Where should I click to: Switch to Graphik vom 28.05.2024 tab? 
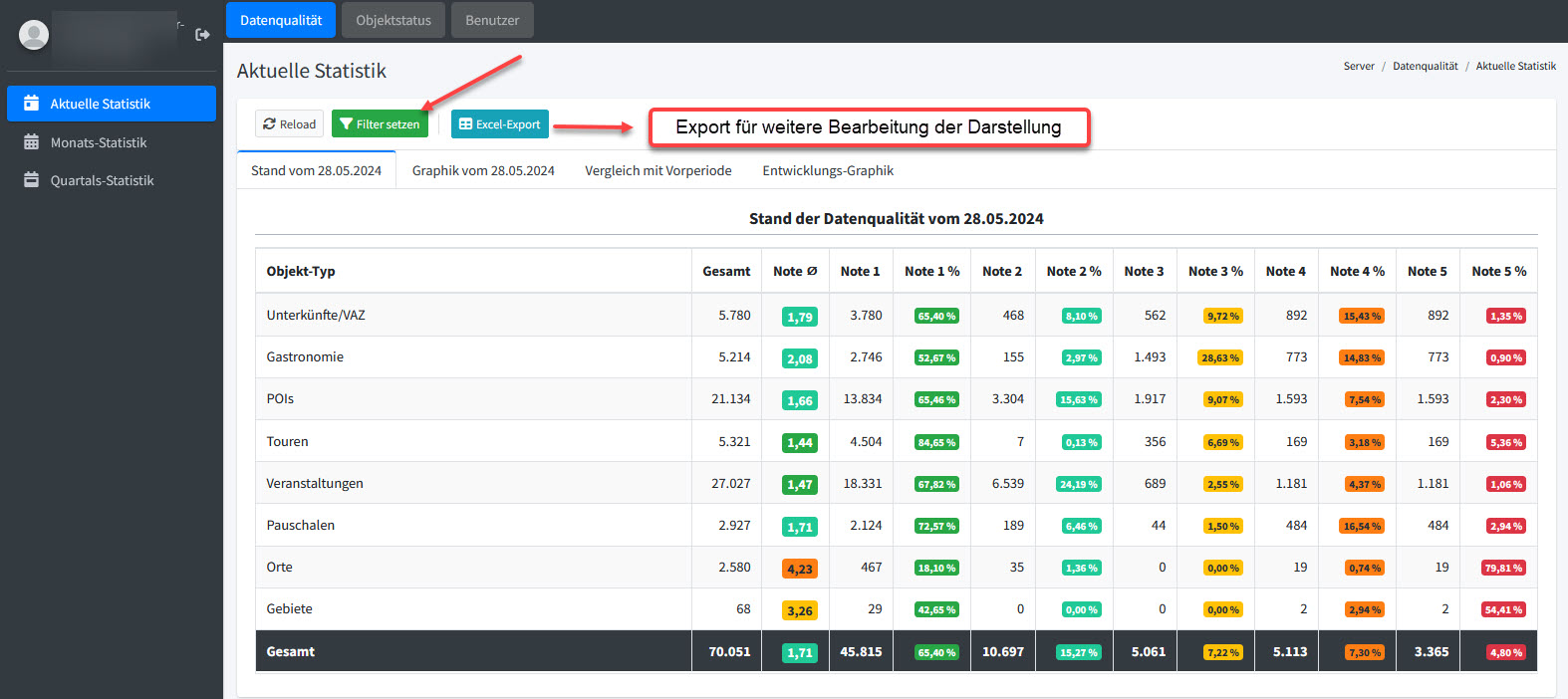[x=483, y=170]
